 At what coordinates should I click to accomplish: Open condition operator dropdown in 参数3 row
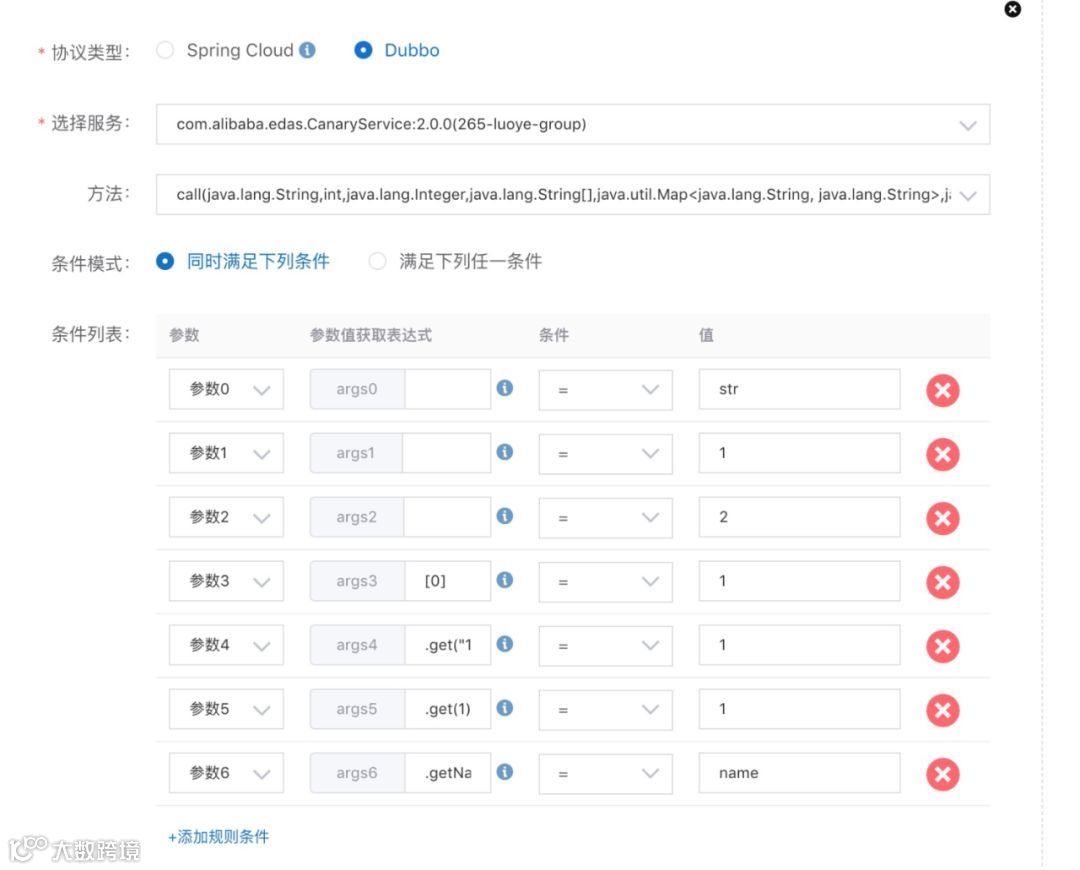coord(605,582)
